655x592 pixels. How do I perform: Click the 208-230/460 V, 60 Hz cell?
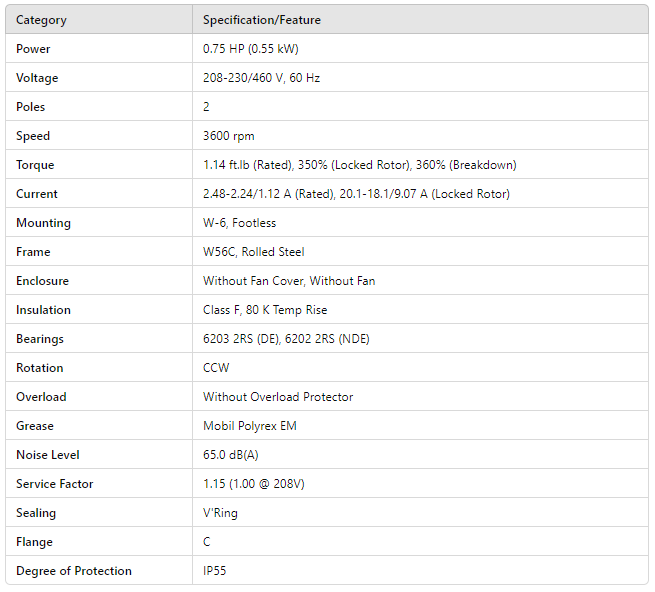tap(261, 78)
